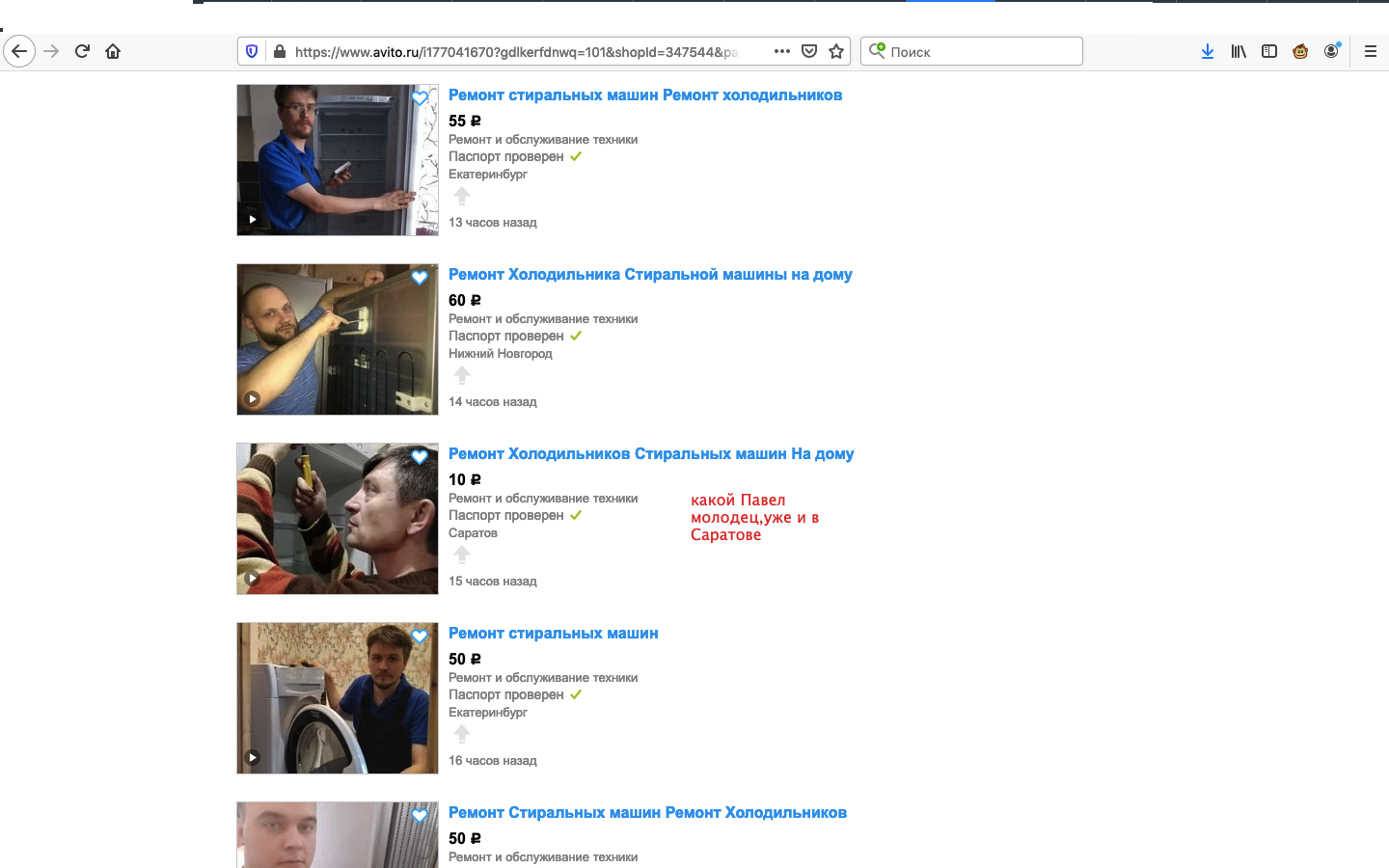
Task: Click the raise arrow for 13 часов назад listing
Action: [462, 196]
